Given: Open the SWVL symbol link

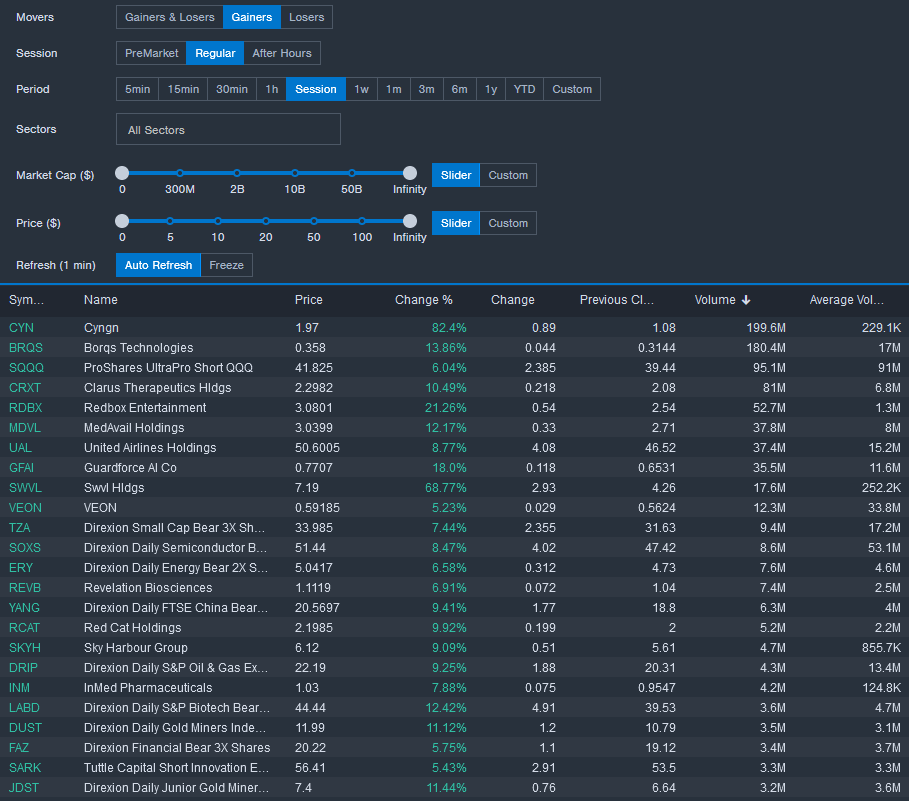Looking at the screenshot, I should (x=26, y=487).
